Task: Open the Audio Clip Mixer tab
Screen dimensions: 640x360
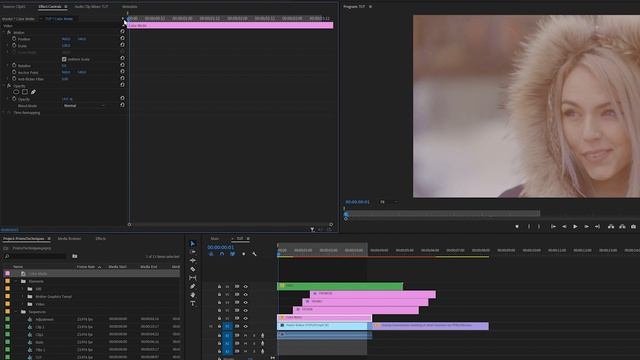Action: pyautogui.click(x=91, y=7)
